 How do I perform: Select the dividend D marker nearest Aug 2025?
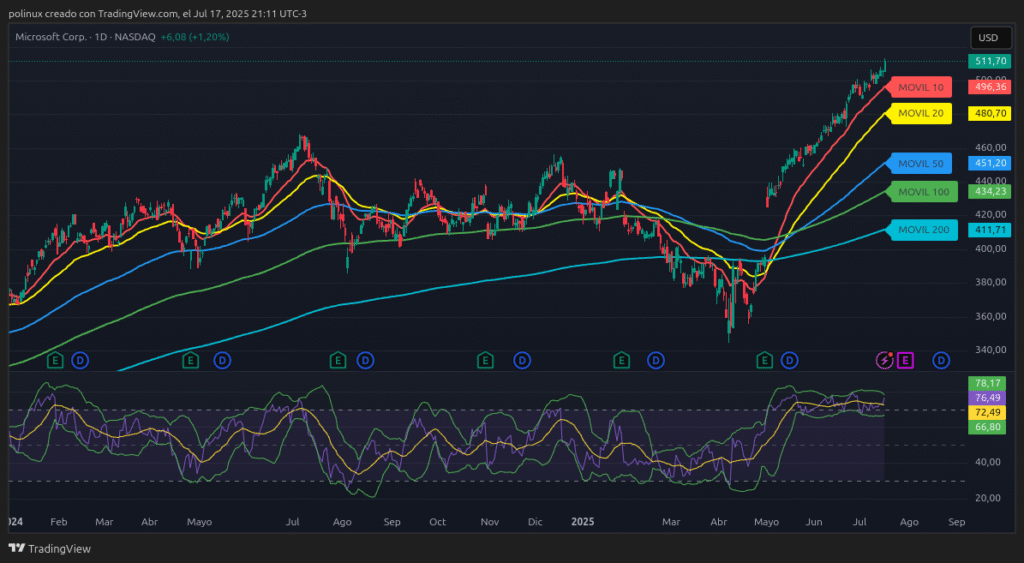(940, 360)
